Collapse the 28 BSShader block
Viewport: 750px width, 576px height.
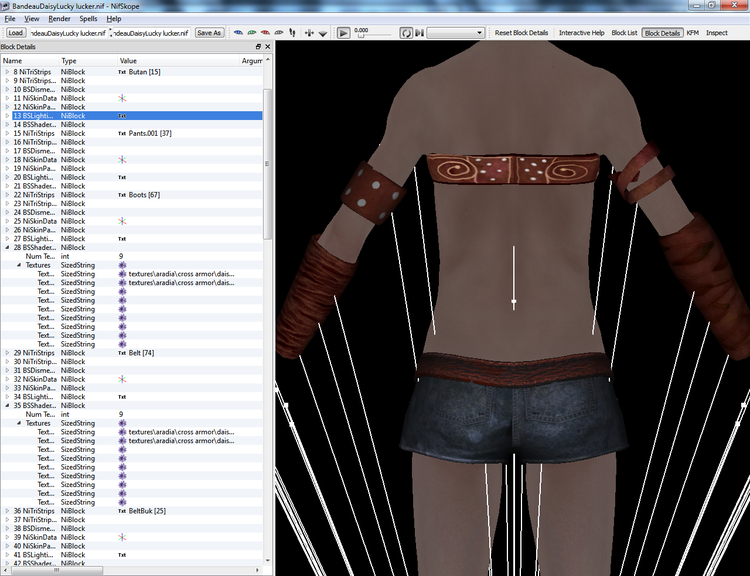(x=7, y=247)
